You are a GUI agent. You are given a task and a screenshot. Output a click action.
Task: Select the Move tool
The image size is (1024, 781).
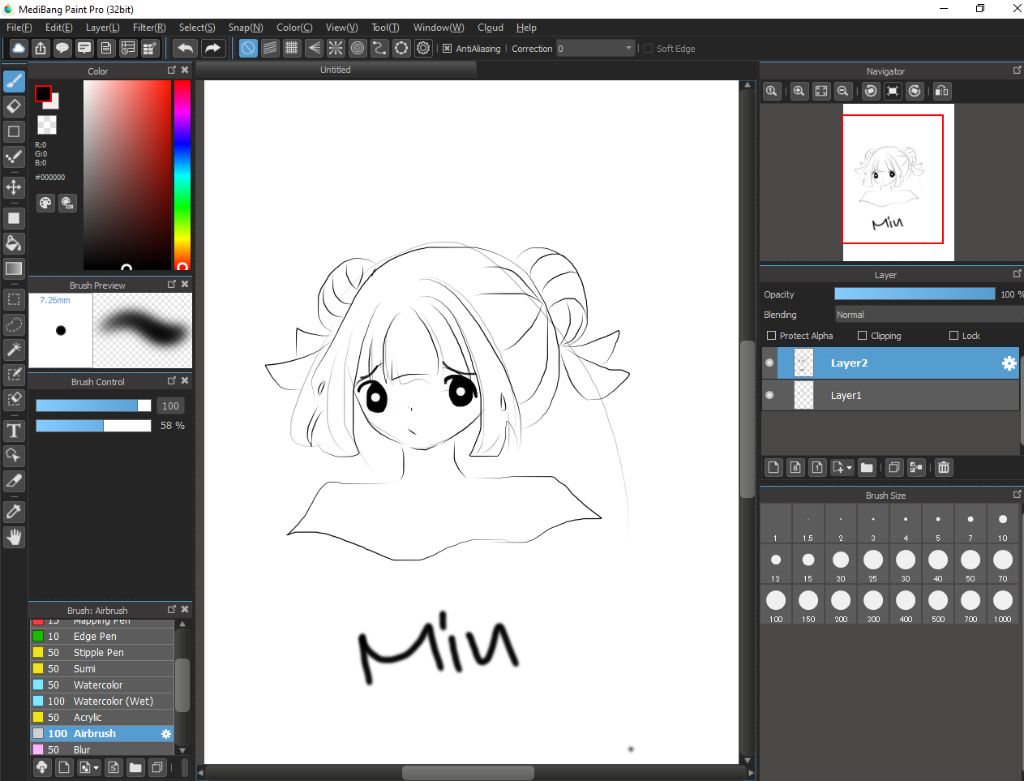pyautogui.click(x=14, y=187)
